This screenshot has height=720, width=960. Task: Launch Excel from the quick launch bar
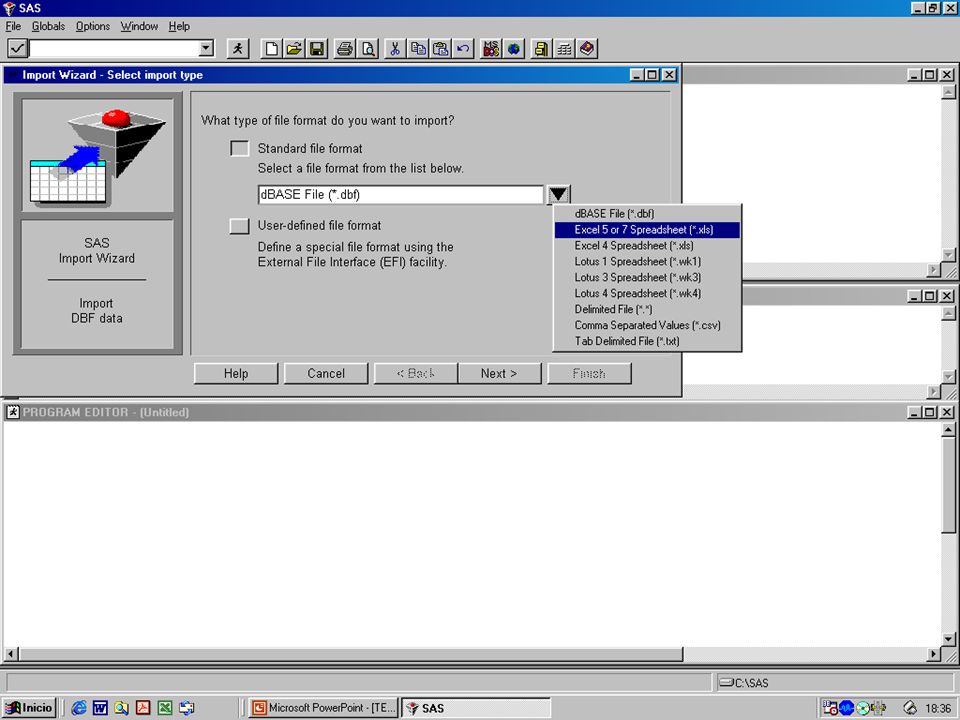tap(165, 708)
